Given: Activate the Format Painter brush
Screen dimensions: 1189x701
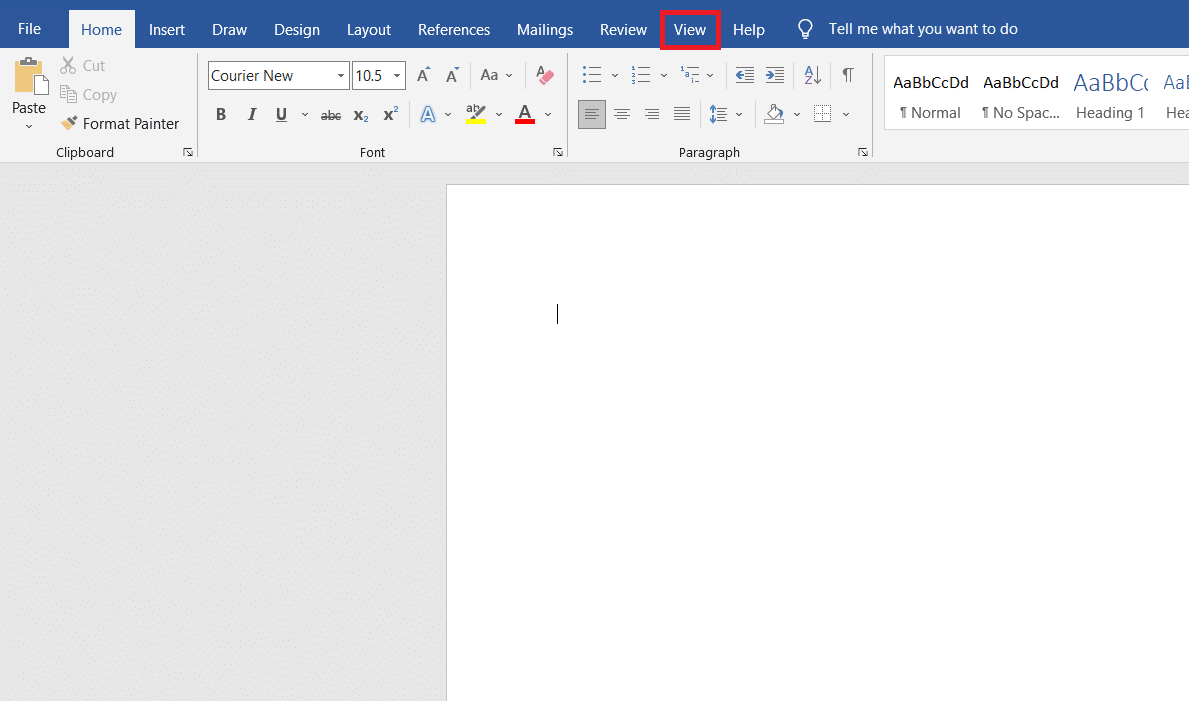Looking at the screenshot, I should pyautogui.click(x=120, y=124).
